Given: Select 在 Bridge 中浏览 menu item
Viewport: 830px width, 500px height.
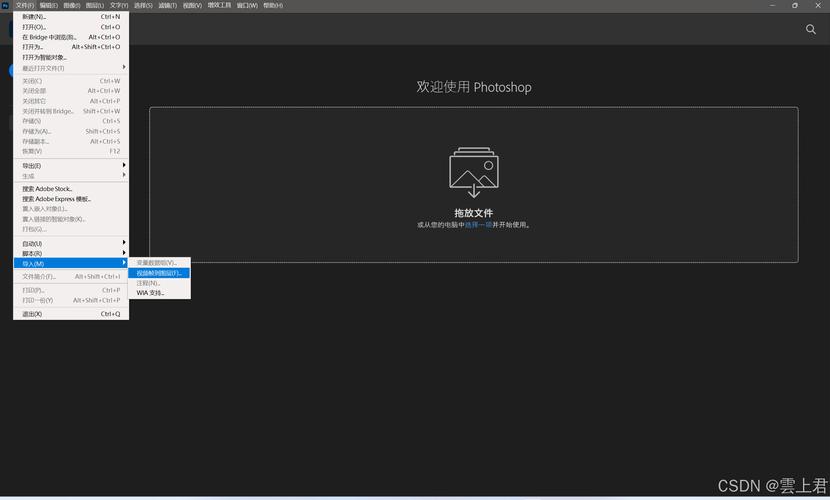Looking at the screenshot, I should click(x=71, y=37).
